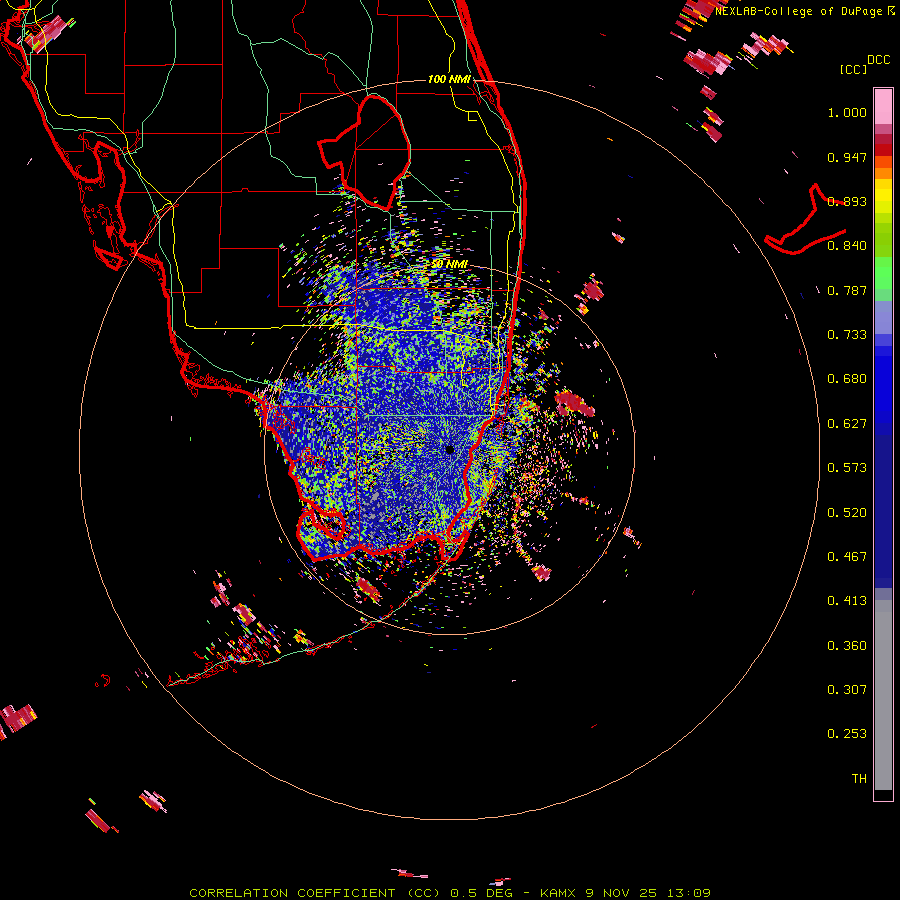This screenshot has height=900, width=900.
Task: Pick the light pink segment of the color bar
Action: tap(883, 106)
